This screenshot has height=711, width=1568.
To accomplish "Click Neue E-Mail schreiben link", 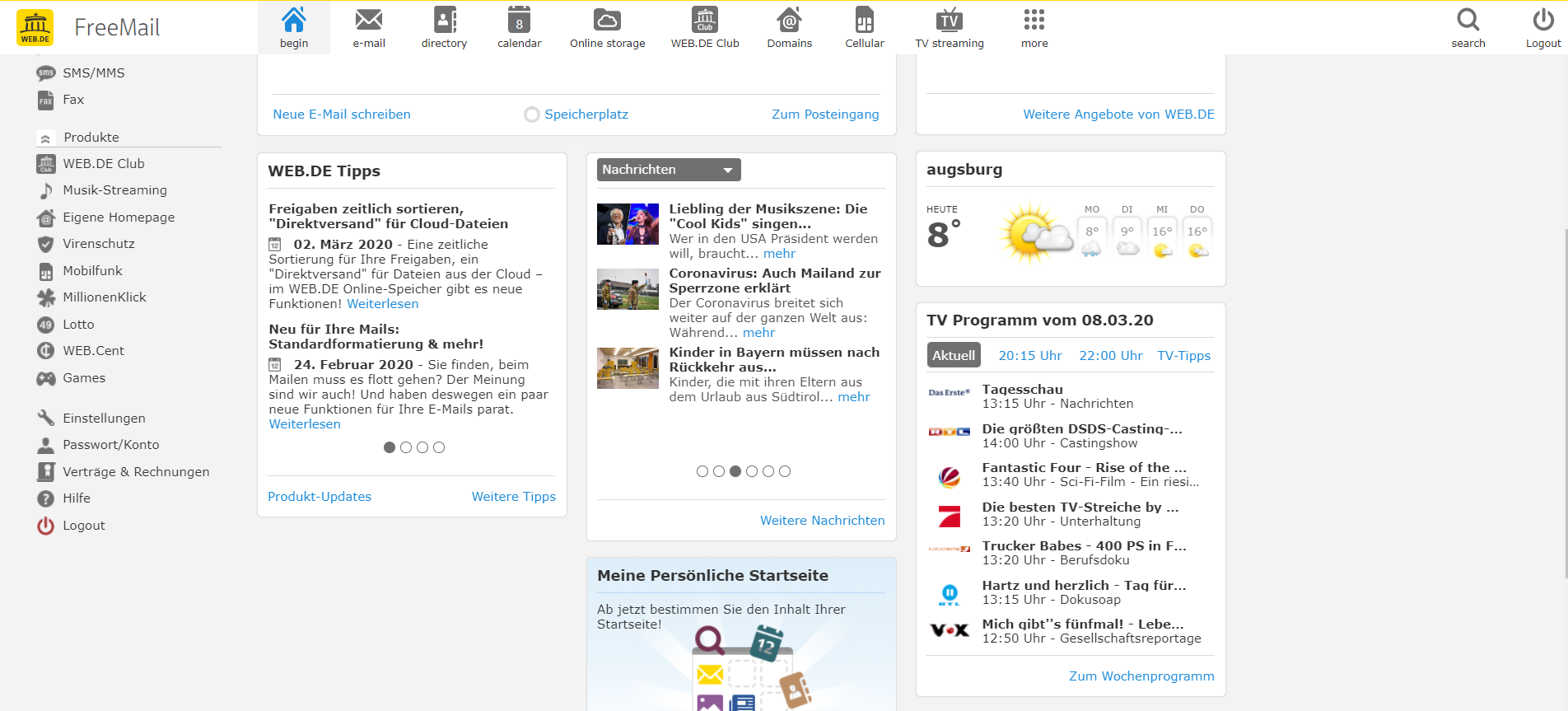I will [x=342, y=115].
